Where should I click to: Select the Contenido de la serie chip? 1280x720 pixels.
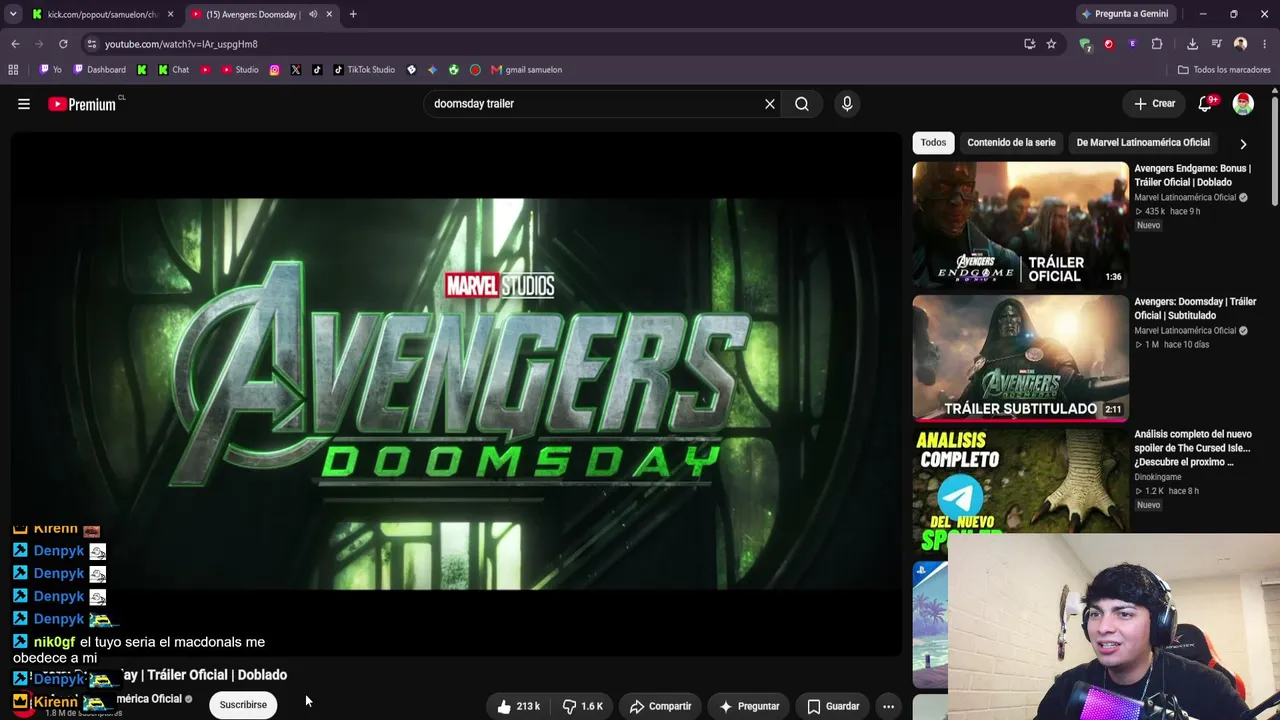1011,142
